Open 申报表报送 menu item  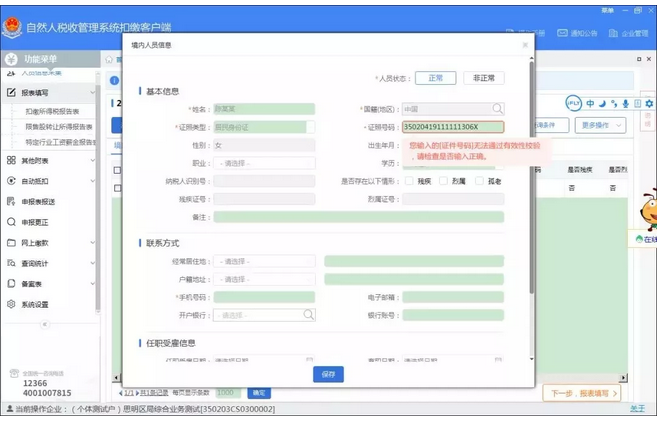point(38,202)
